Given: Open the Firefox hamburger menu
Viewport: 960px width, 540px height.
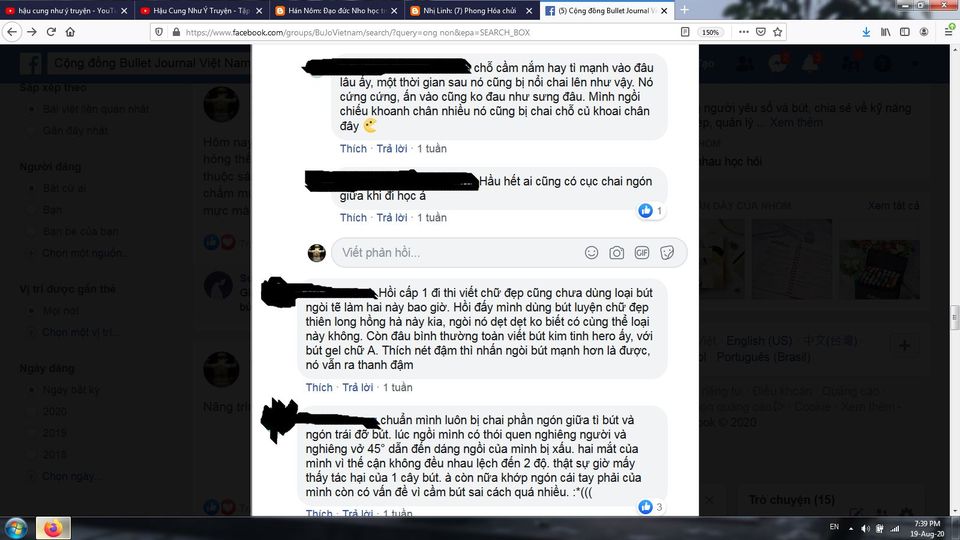Looking at the screenshot, I should coord(948,32).
